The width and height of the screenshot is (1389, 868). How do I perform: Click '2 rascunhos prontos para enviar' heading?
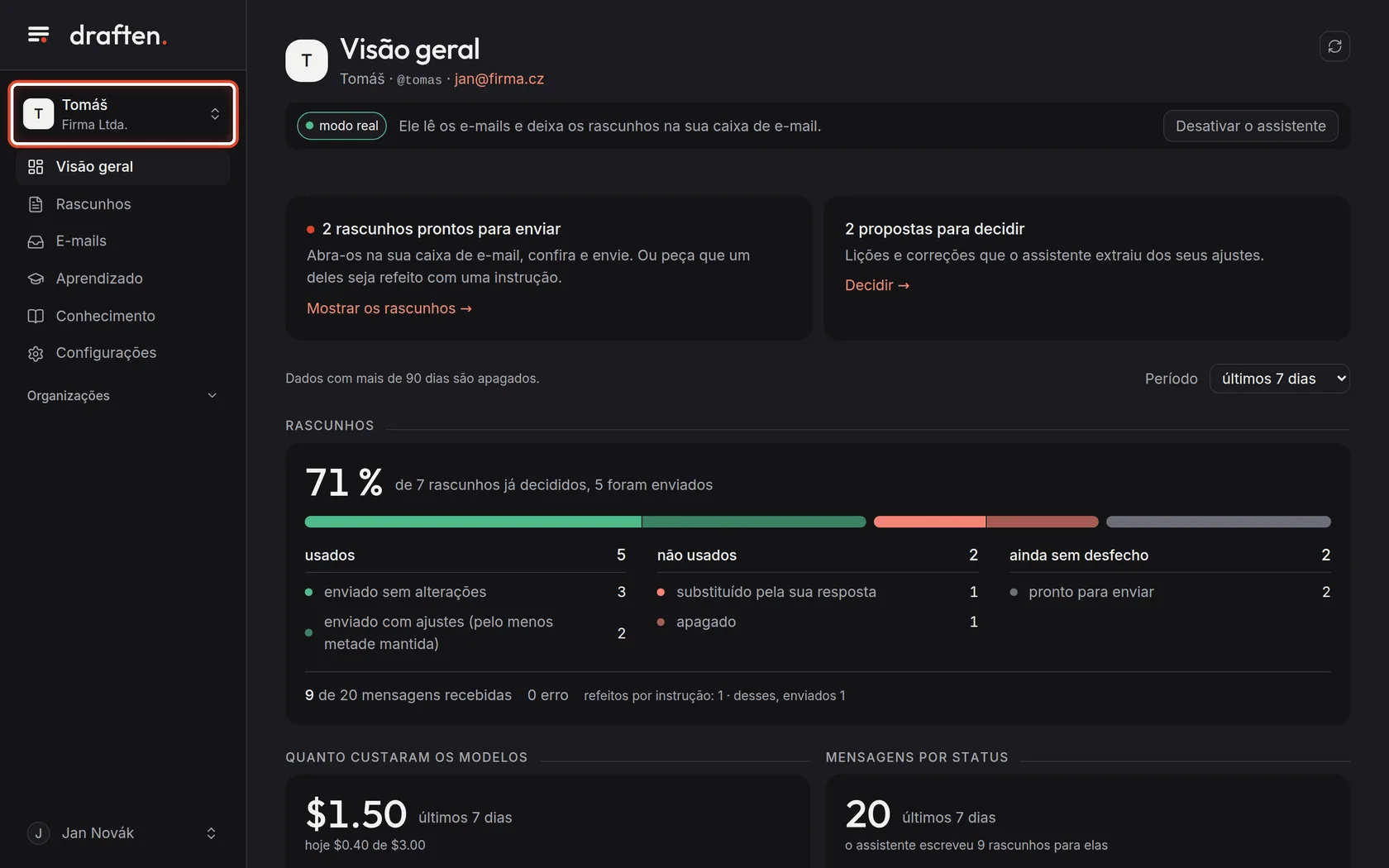pos(442,229)
